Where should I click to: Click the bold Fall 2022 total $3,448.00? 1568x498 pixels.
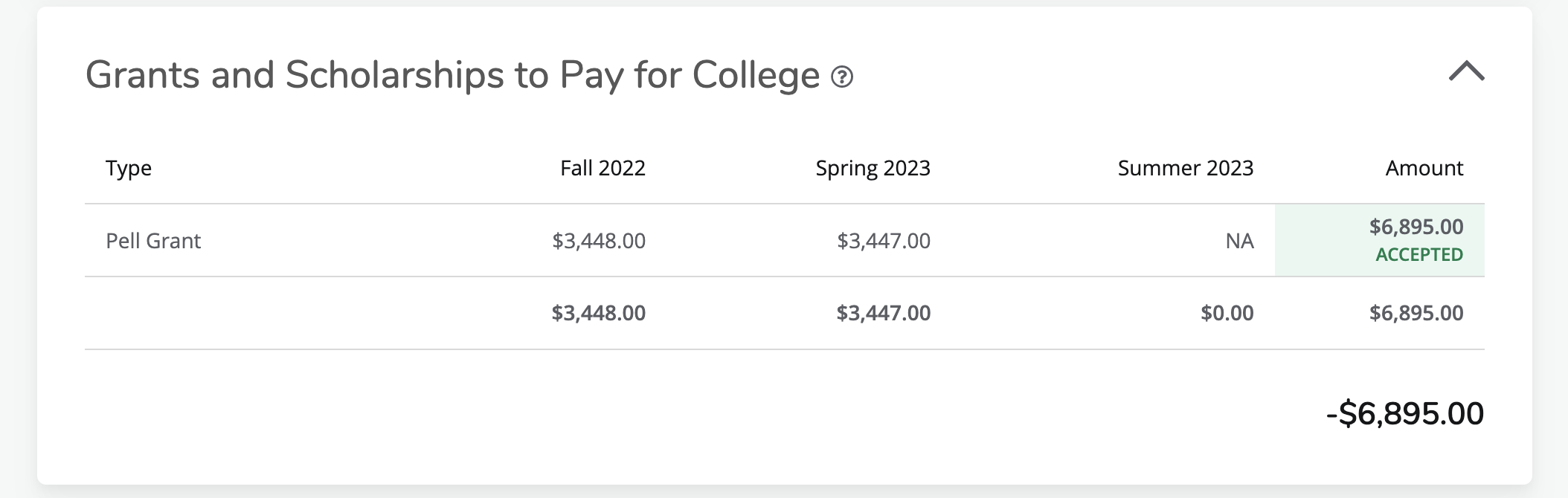pyautogui.click(x=599, y=313)
